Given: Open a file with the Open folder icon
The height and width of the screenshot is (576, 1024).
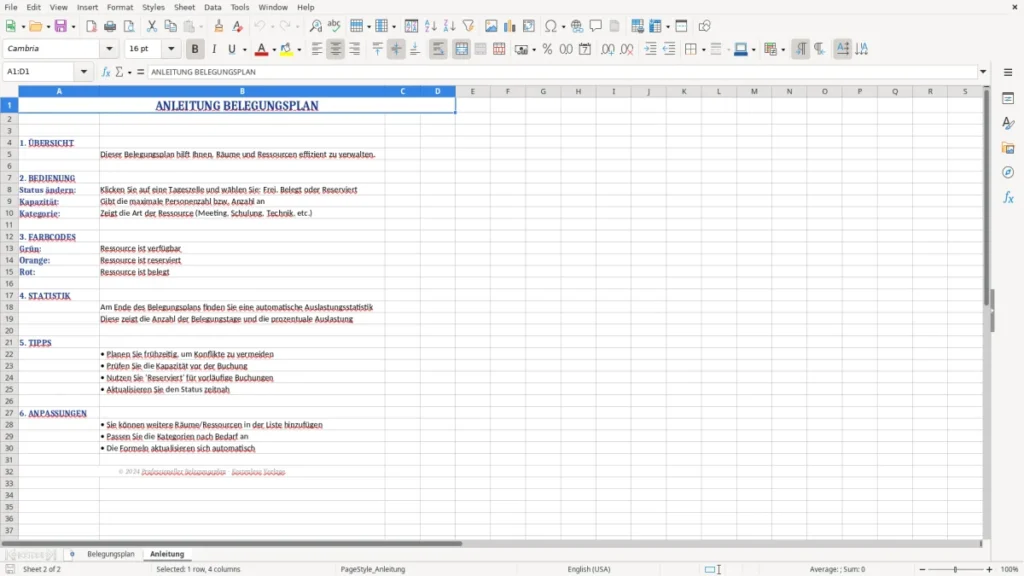Looking at the screenshot, I should coord(35,26).
